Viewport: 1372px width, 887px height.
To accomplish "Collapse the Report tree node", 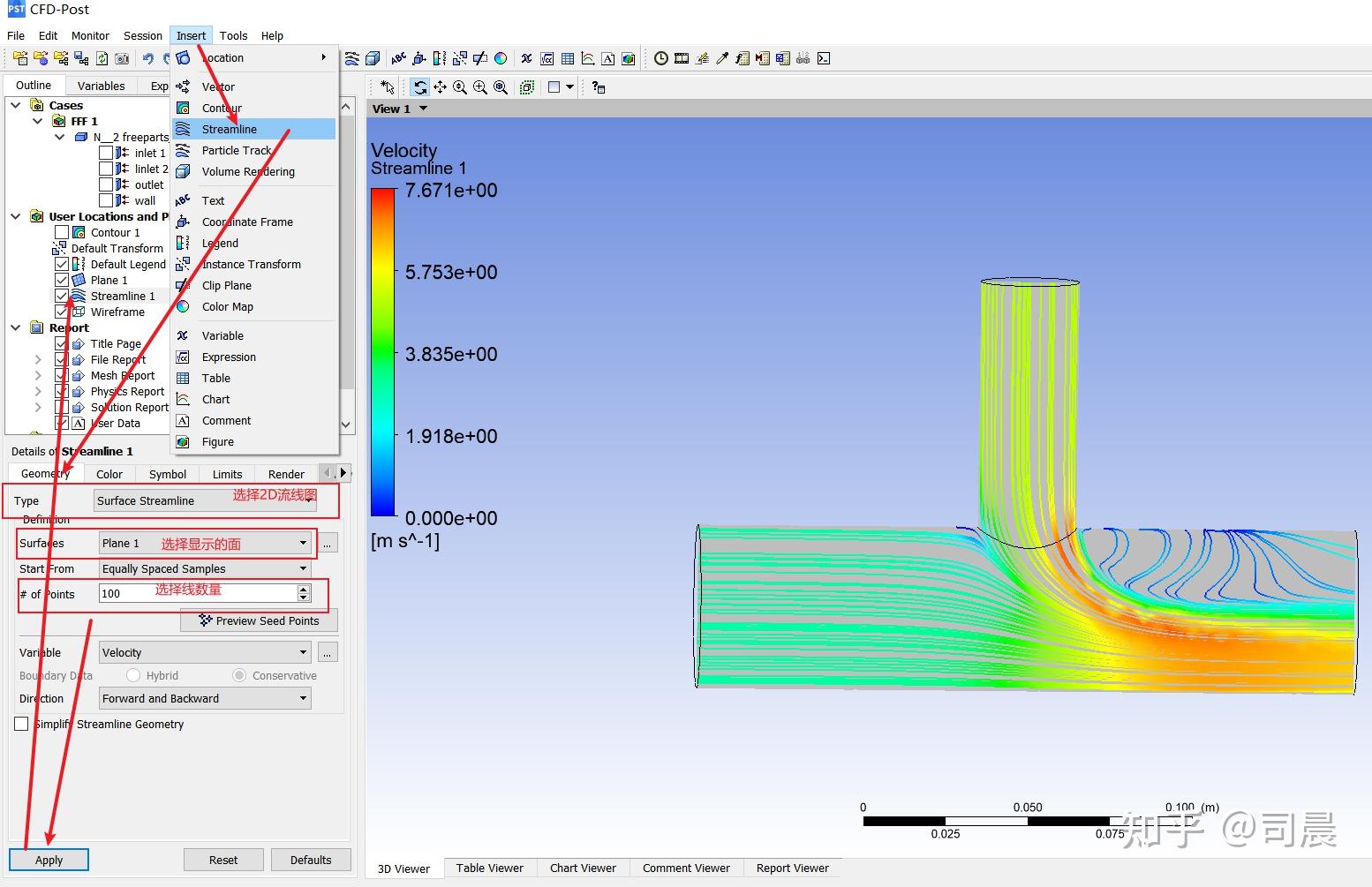I will pos(16,327).
